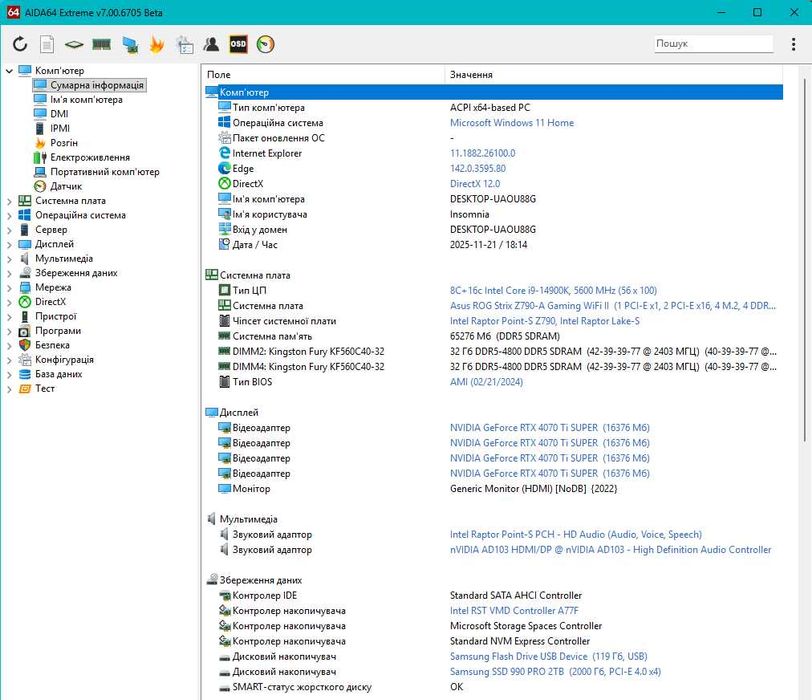Open the Intel Core i9-14900K link

tap(553, 290)
